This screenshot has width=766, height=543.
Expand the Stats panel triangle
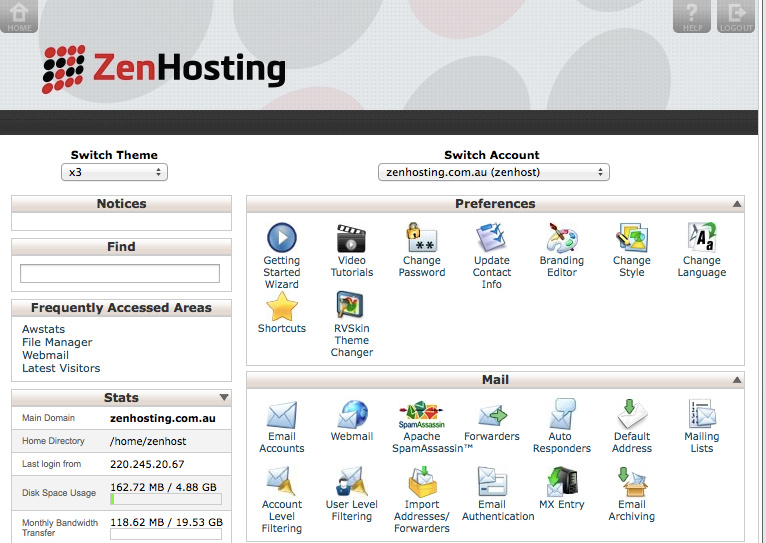(x=224, y=397)
